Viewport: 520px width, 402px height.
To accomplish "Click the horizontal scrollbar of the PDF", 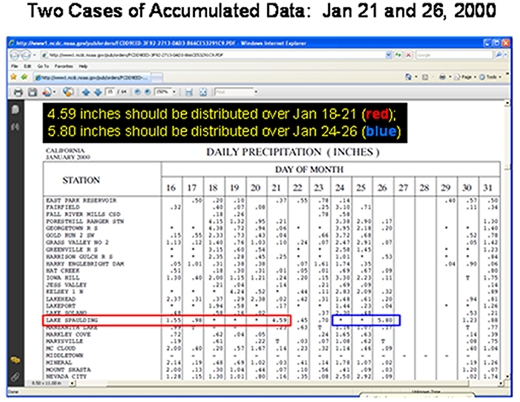I will coord(287,384).
